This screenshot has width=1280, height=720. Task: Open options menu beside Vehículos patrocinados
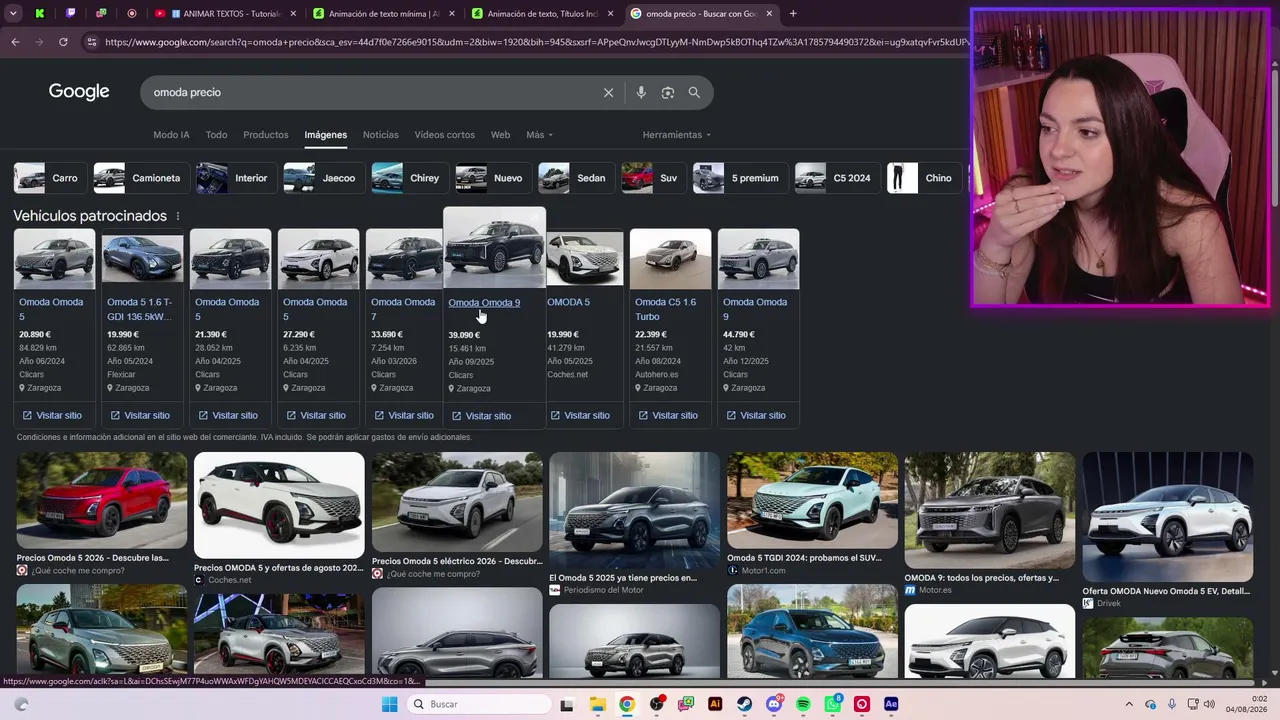tap(178, 216)
